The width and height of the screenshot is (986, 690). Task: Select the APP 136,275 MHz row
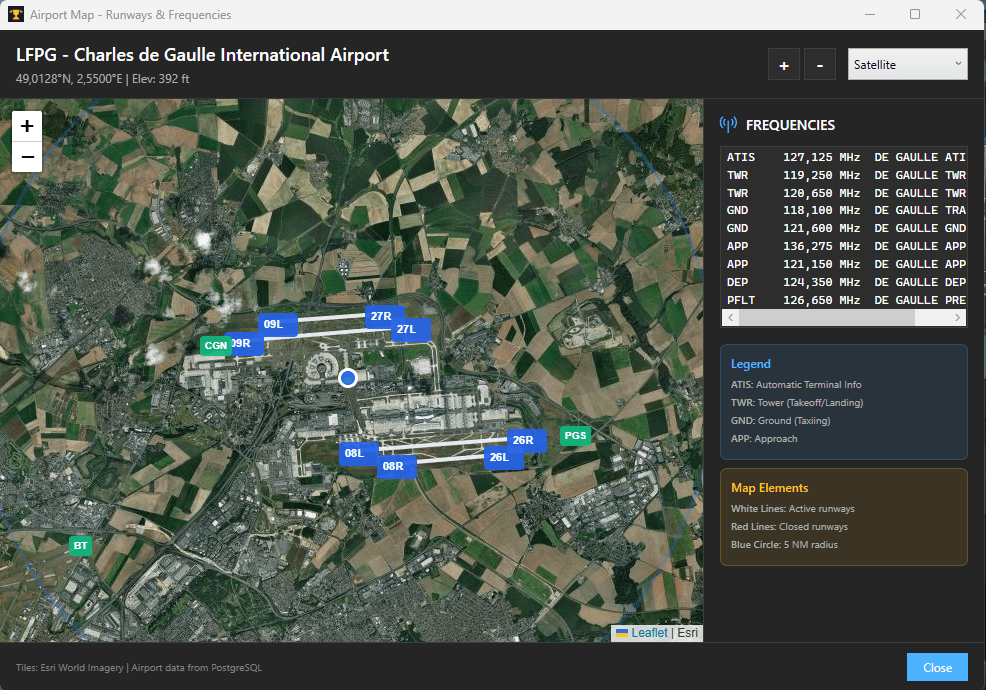coord(845,247)
